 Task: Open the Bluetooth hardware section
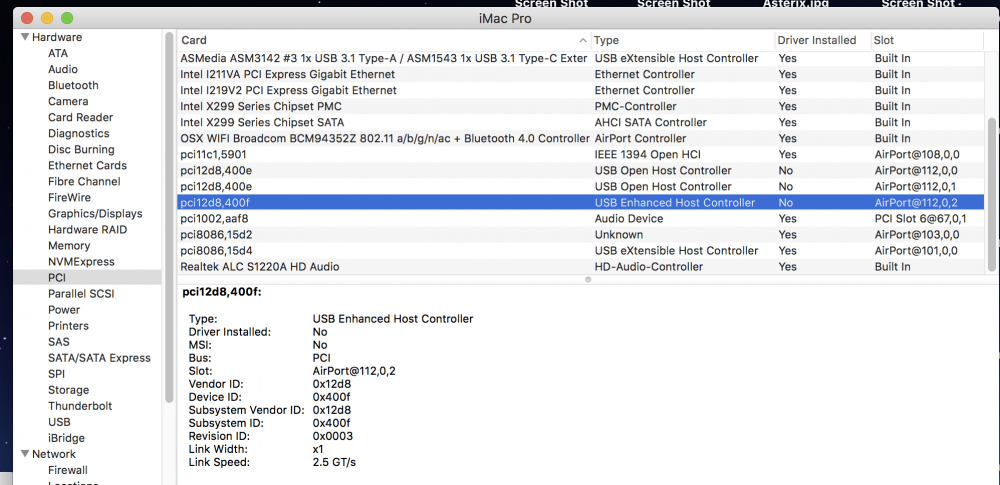(73, 86)
